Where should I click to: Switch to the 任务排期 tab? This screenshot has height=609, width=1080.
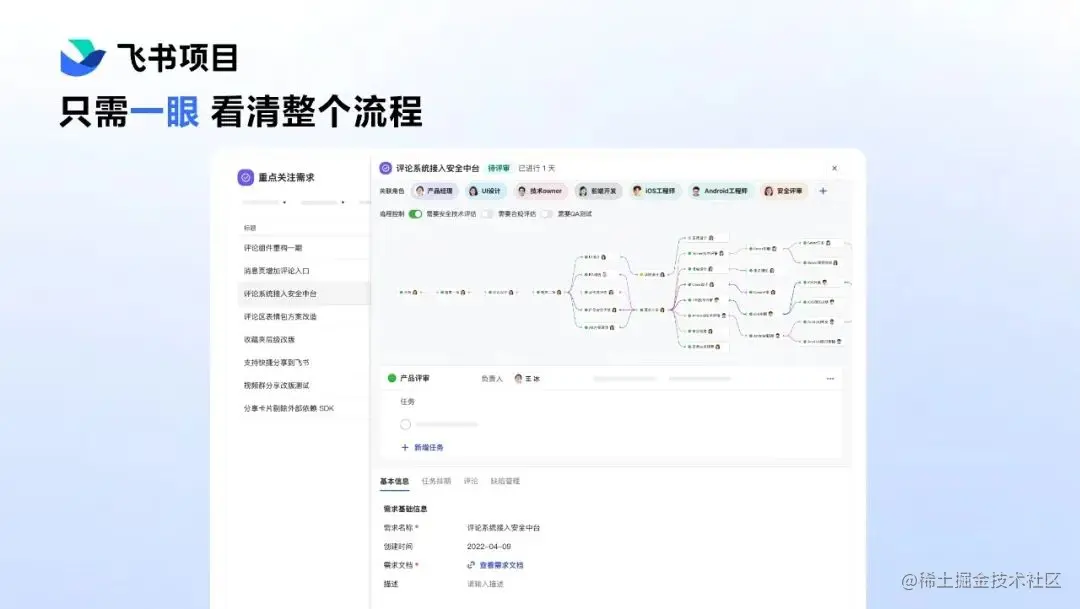pyautogui.click(x=438, y=480)
